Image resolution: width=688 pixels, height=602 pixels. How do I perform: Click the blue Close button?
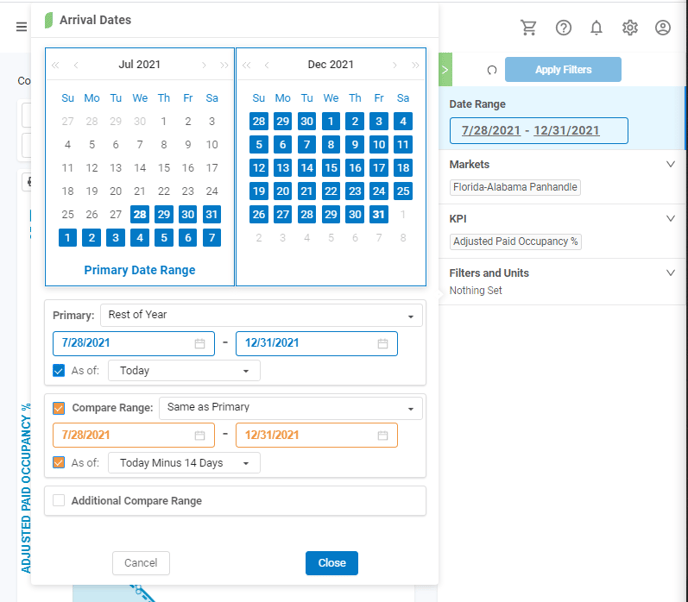click(x=332, y=563)
